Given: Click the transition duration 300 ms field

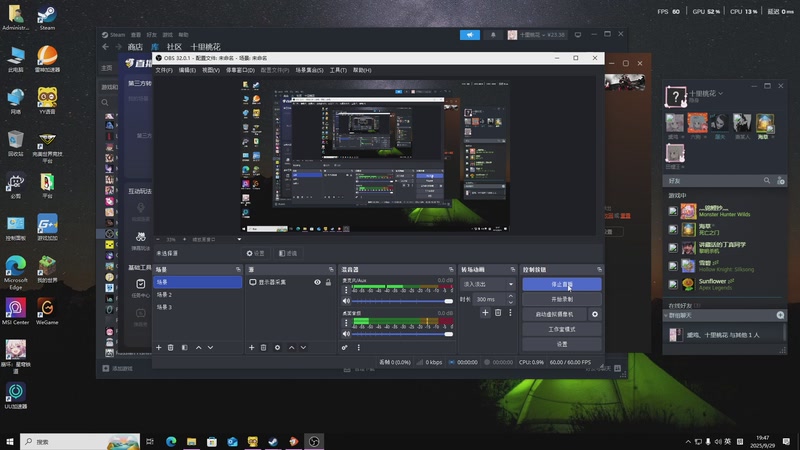Looking at the screenshot, I should pyautogui.click(x=490, y=299).
